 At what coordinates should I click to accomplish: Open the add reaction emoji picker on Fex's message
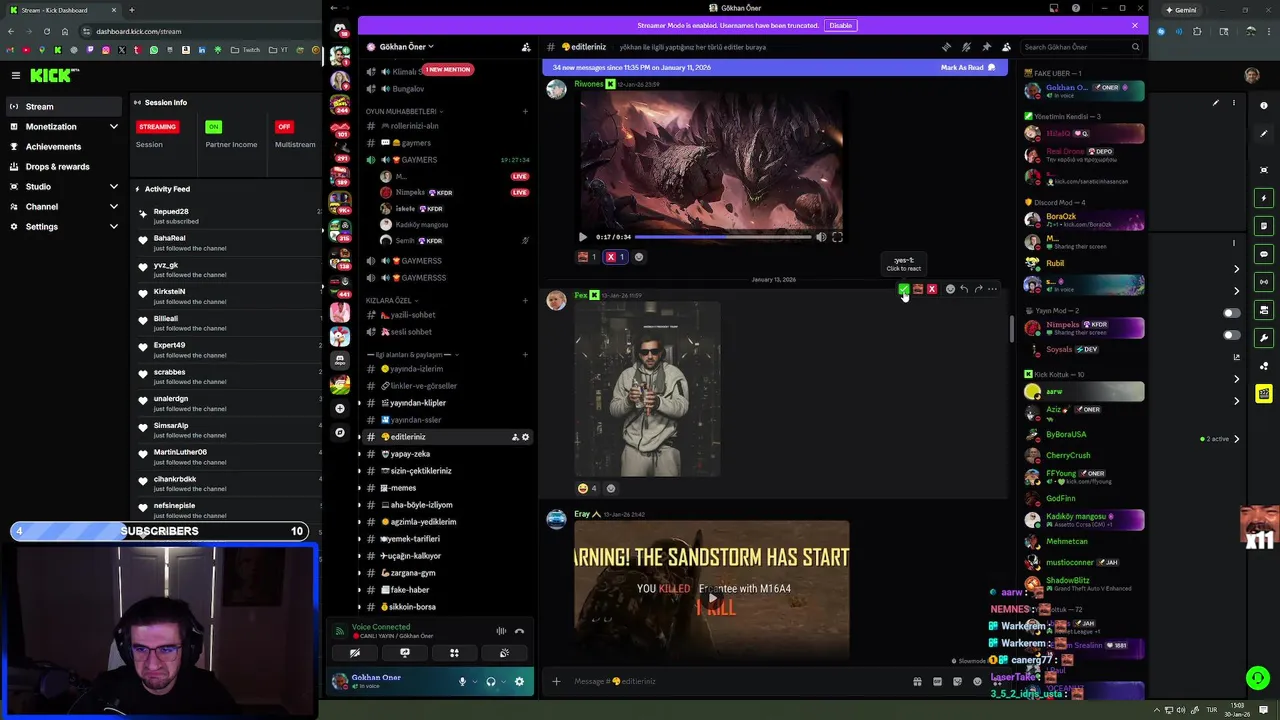point(950,289)
